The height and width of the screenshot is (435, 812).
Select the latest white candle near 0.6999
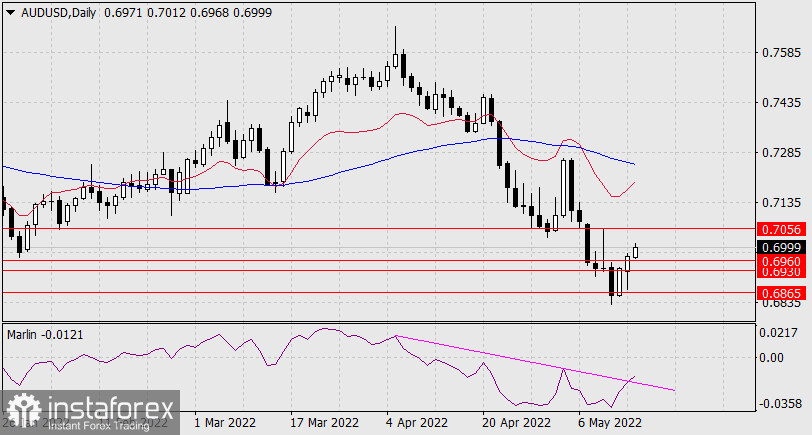[635, 251]
